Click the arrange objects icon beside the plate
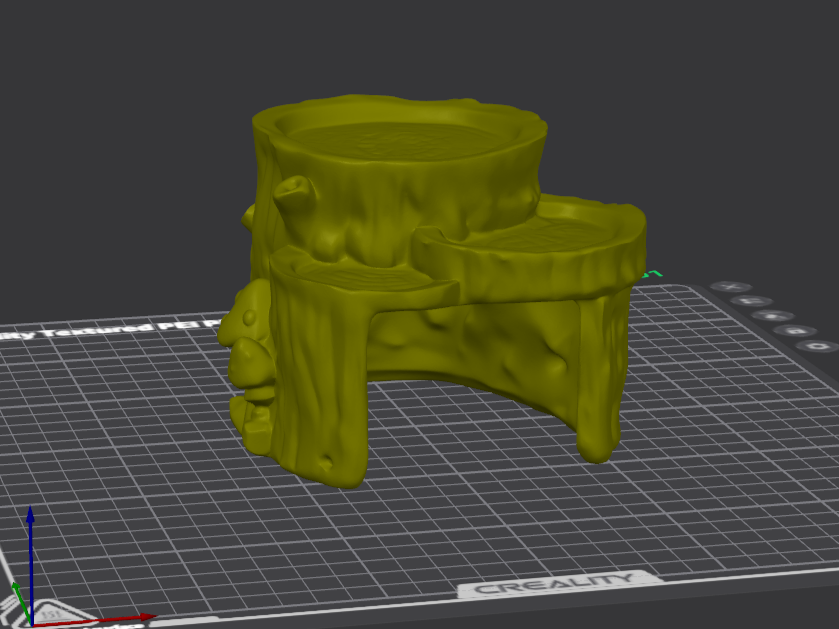Image resolution: width=839 pixels, height=629 pixels. click(773, 316)
